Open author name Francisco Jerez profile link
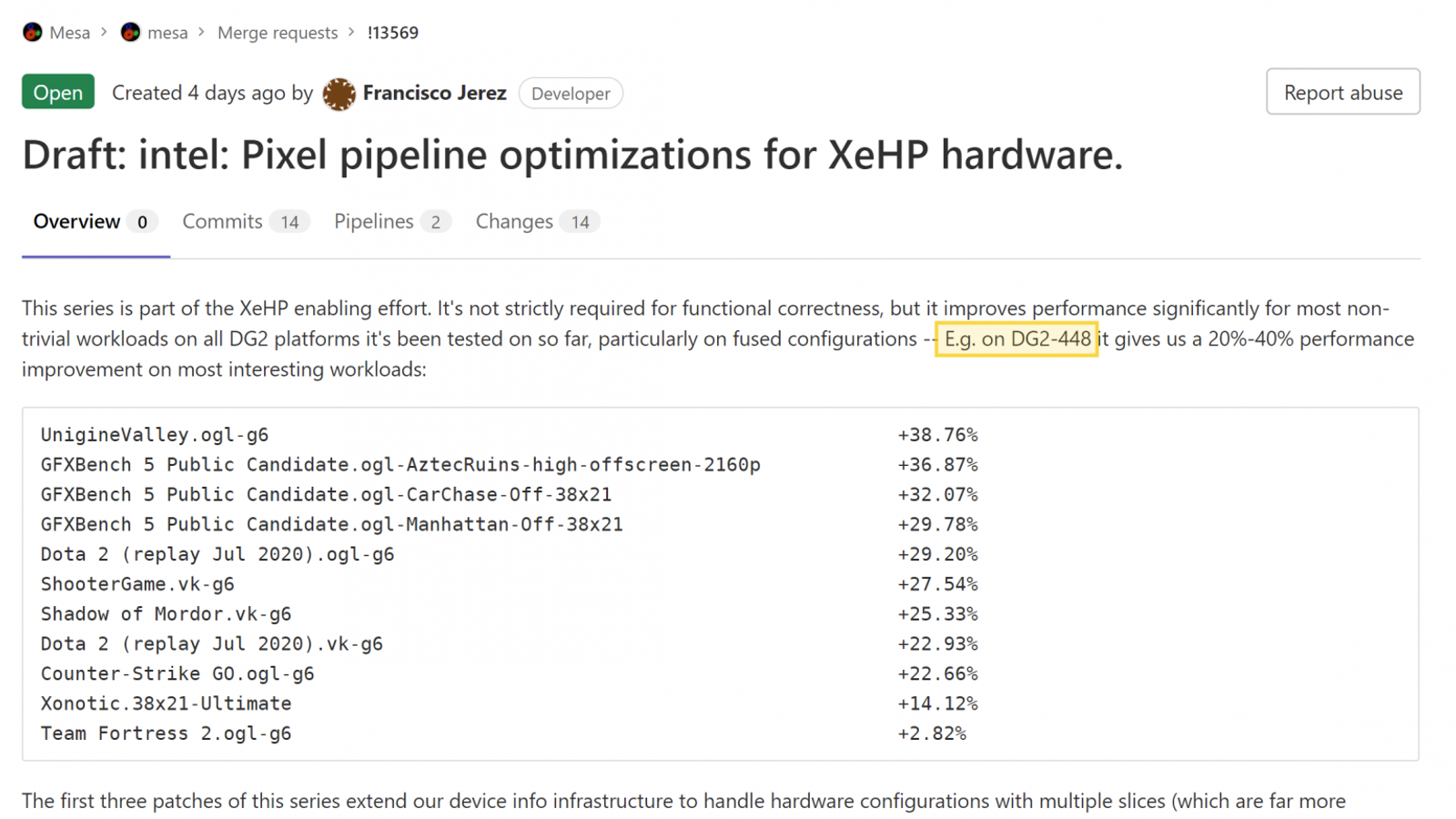This screenshot has width=1456, height=819. (x=434, y=93)
